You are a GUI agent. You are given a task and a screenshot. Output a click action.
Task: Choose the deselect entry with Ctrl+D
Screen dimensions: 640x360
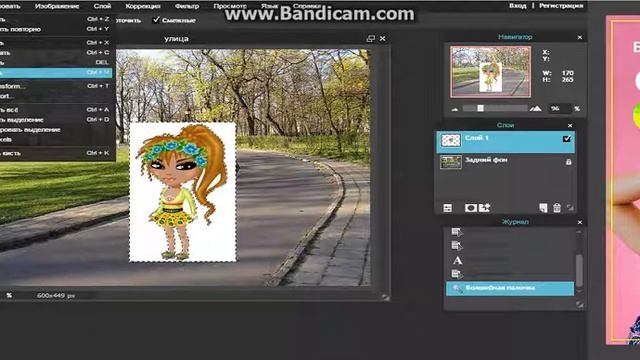[56, 120]
